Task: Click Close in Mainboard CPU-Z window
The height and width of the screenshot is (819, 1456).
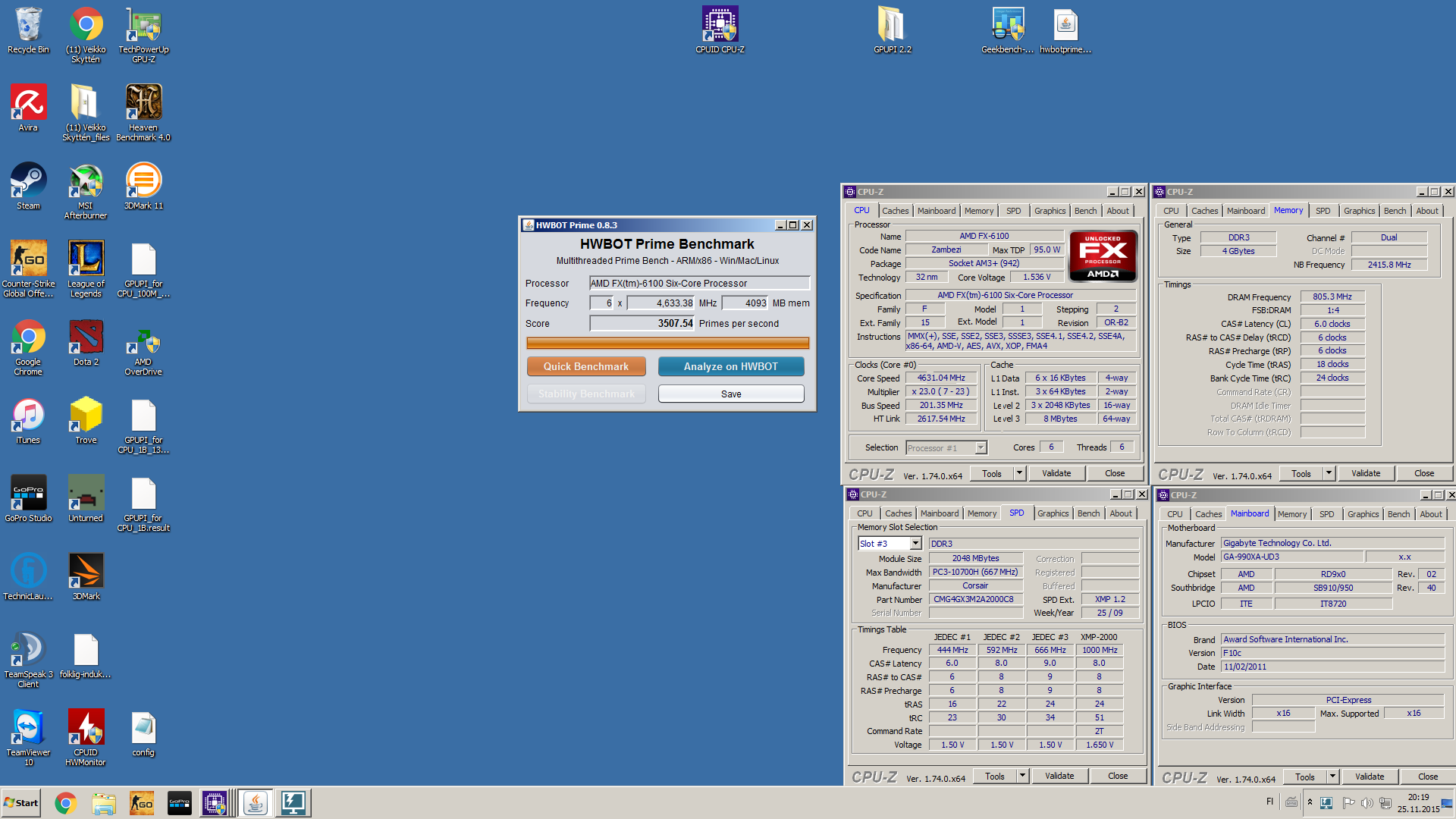Action: coord(1428,777)
